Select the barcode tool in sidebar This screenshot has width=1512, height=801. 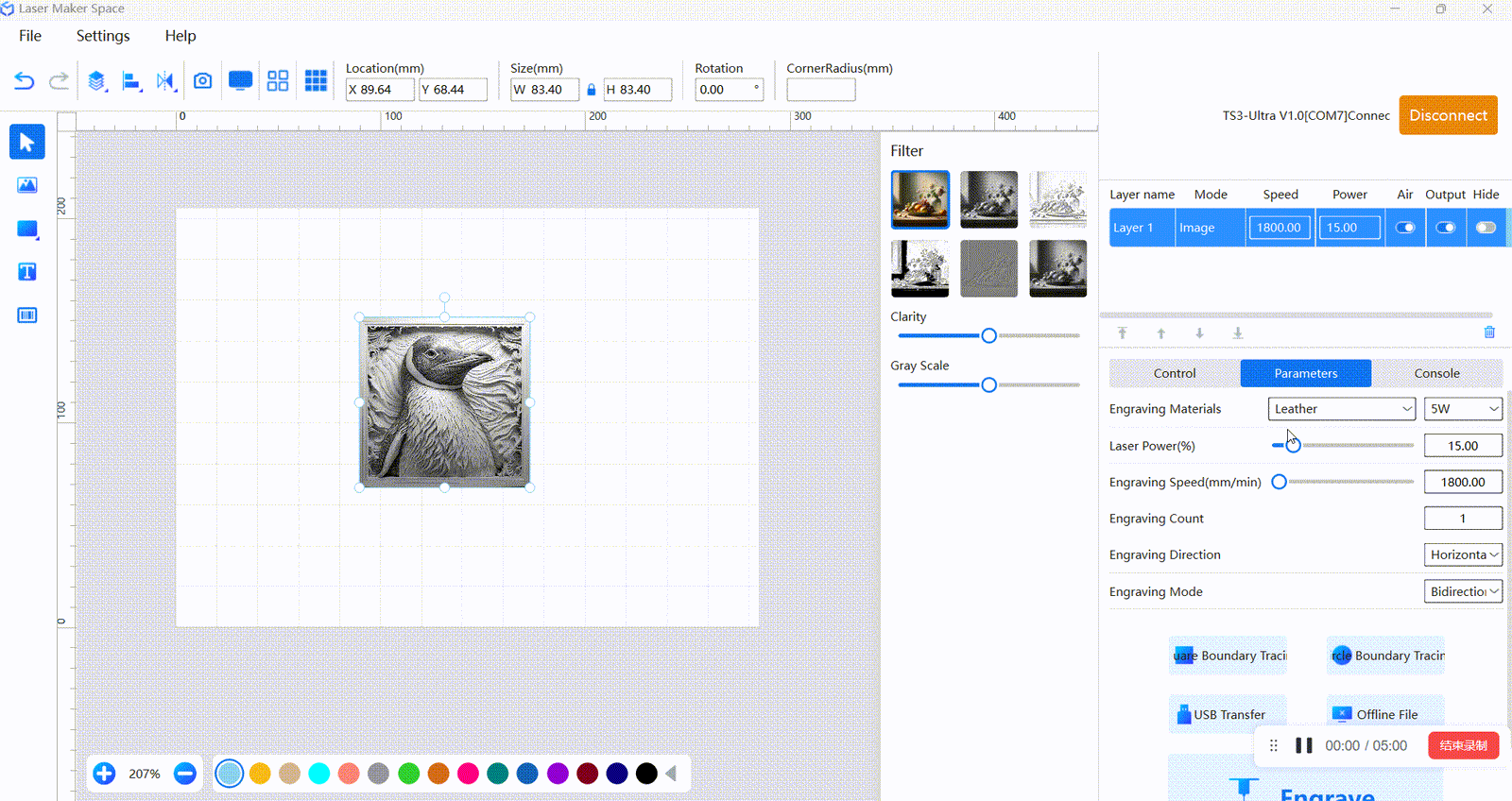(27, 315)
